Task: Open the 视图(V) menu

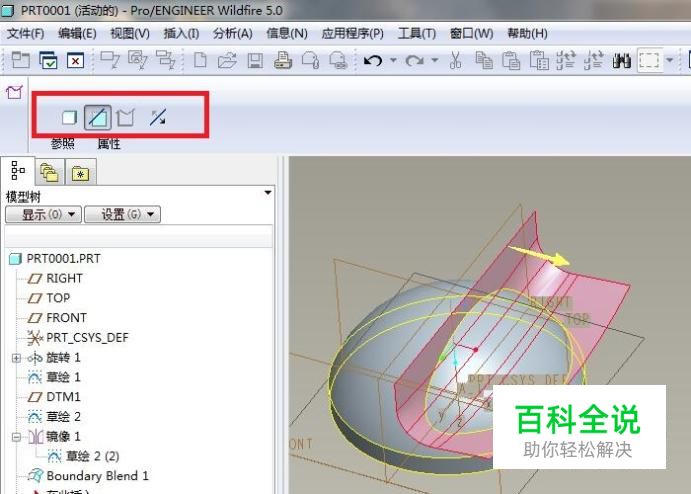Action: coord(130,33)
